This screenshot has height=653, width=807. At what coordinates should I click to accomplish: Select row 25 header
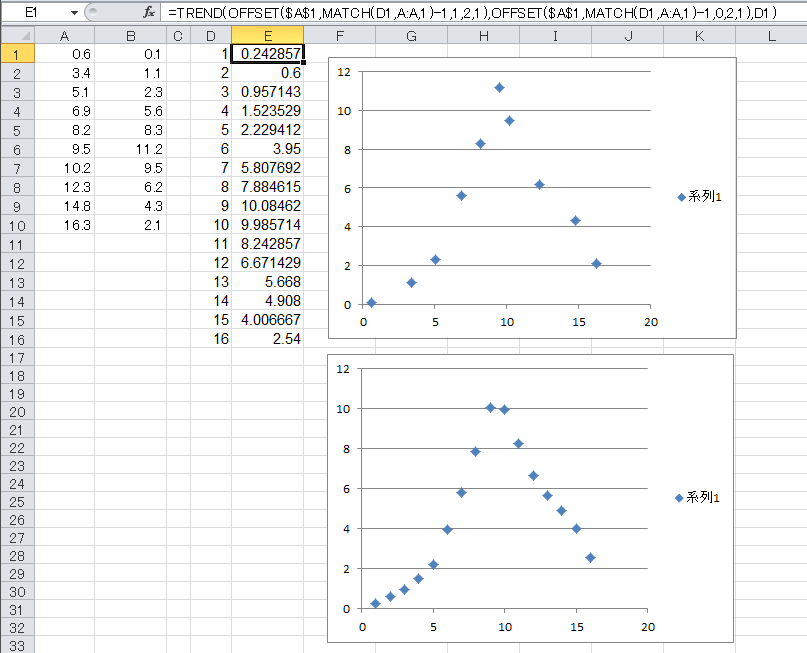(17, 501)
